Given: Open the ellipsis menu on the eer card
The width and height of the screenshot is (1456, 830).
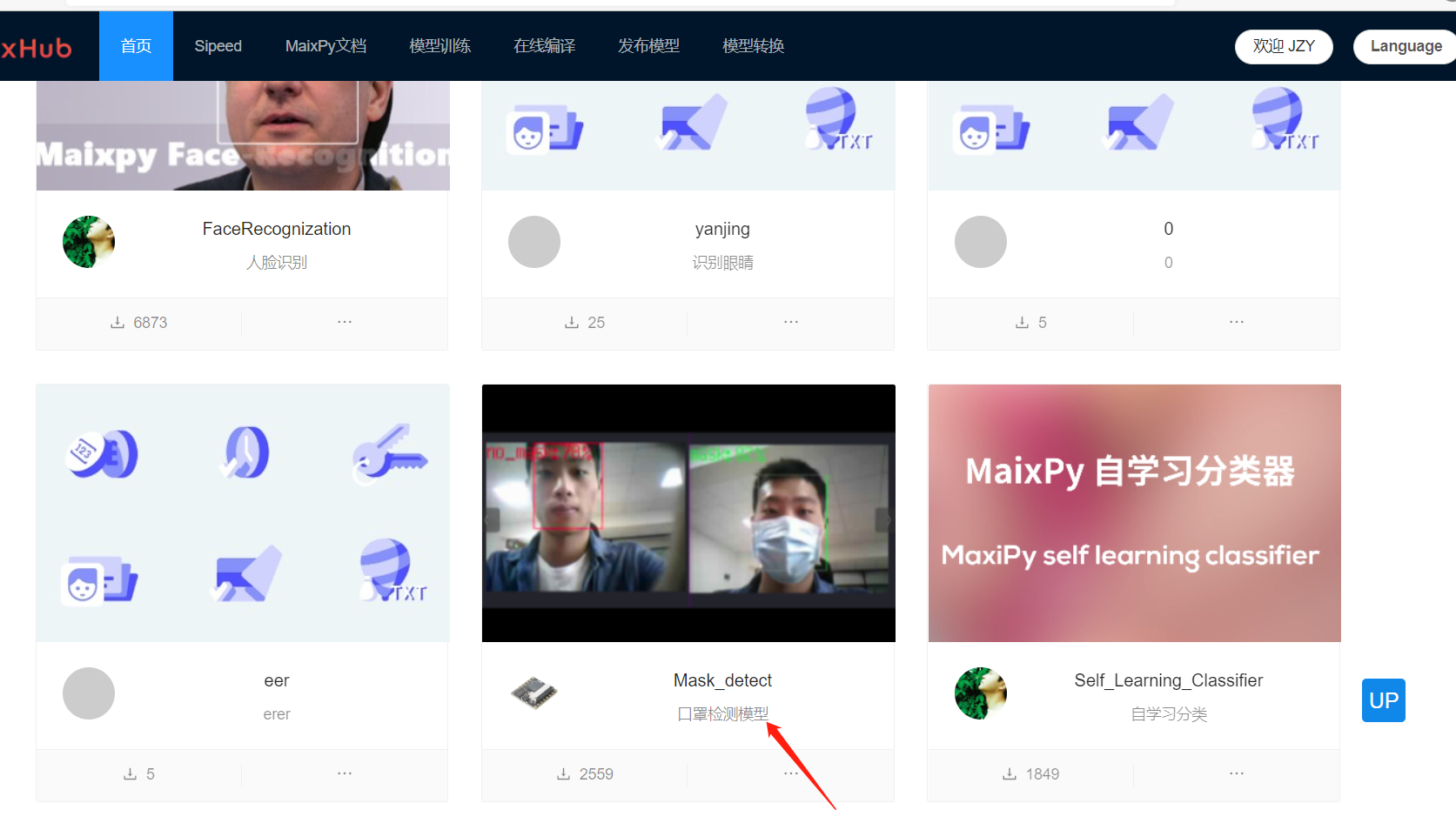Looking at the screenshot, I should 344,773.
